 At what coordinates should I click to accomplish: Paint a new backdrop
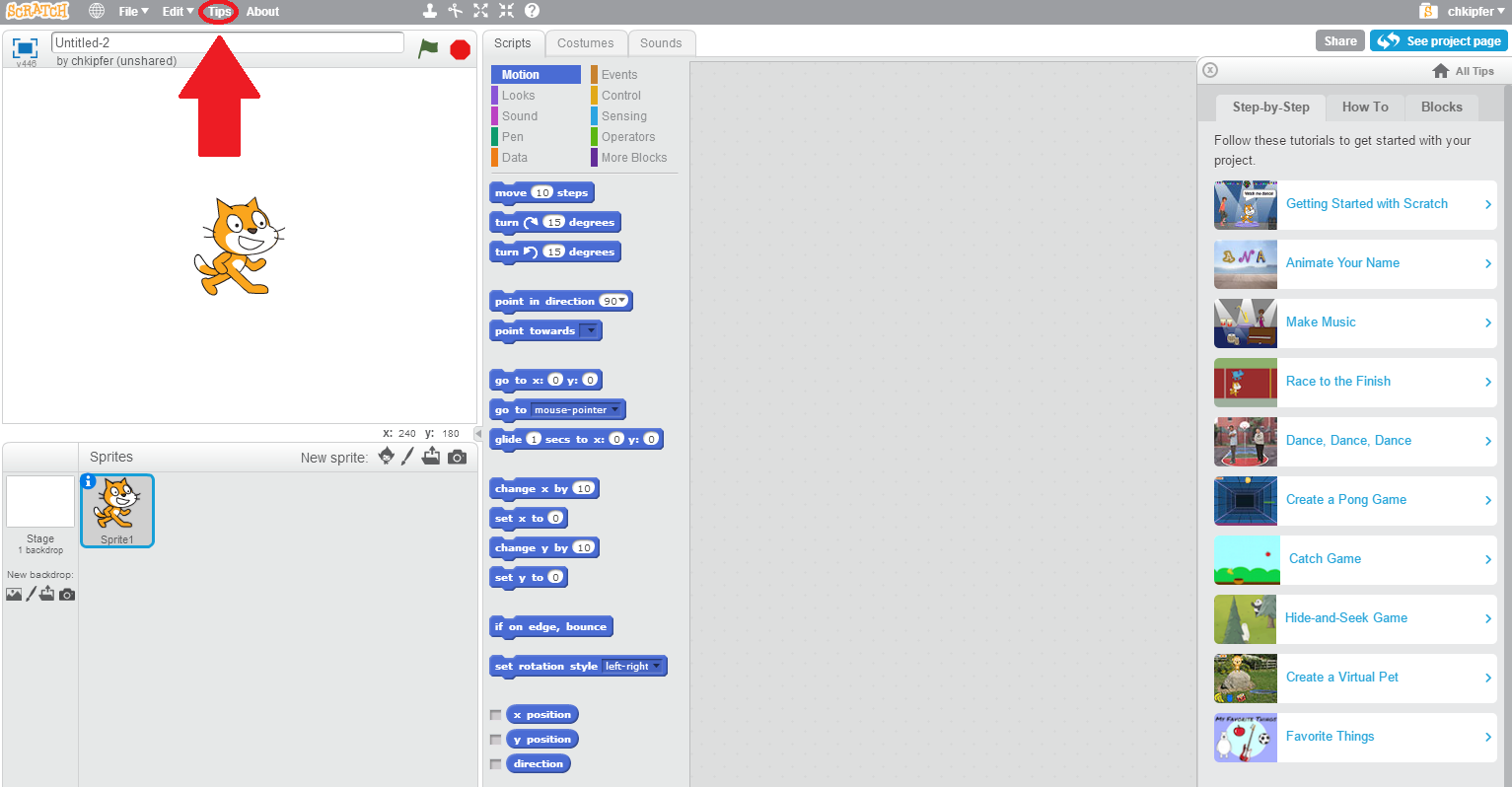tap(31, 594)
